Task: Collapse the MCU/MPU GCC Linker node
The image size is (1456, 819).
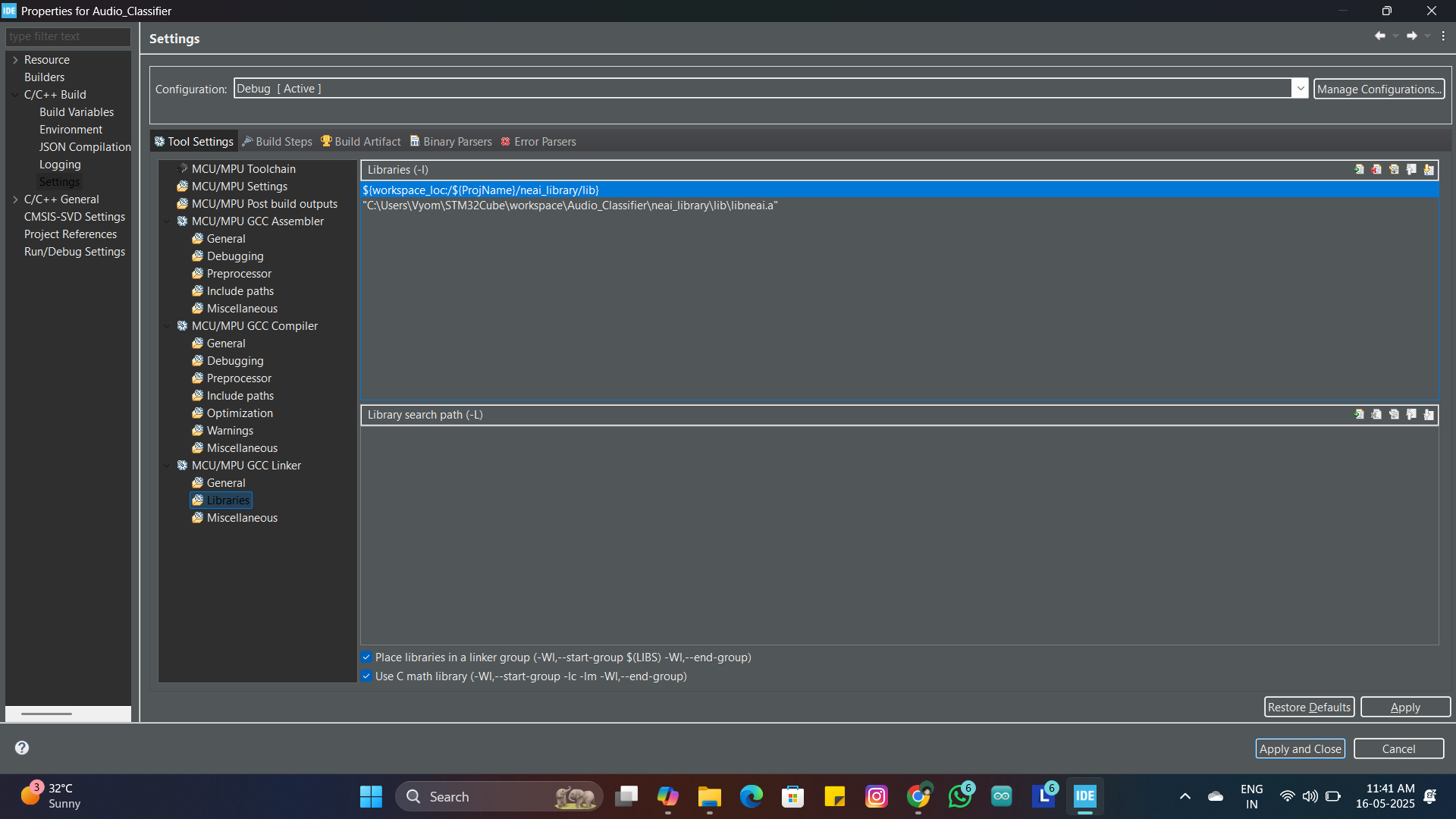Action: click(x=168, y=465)
